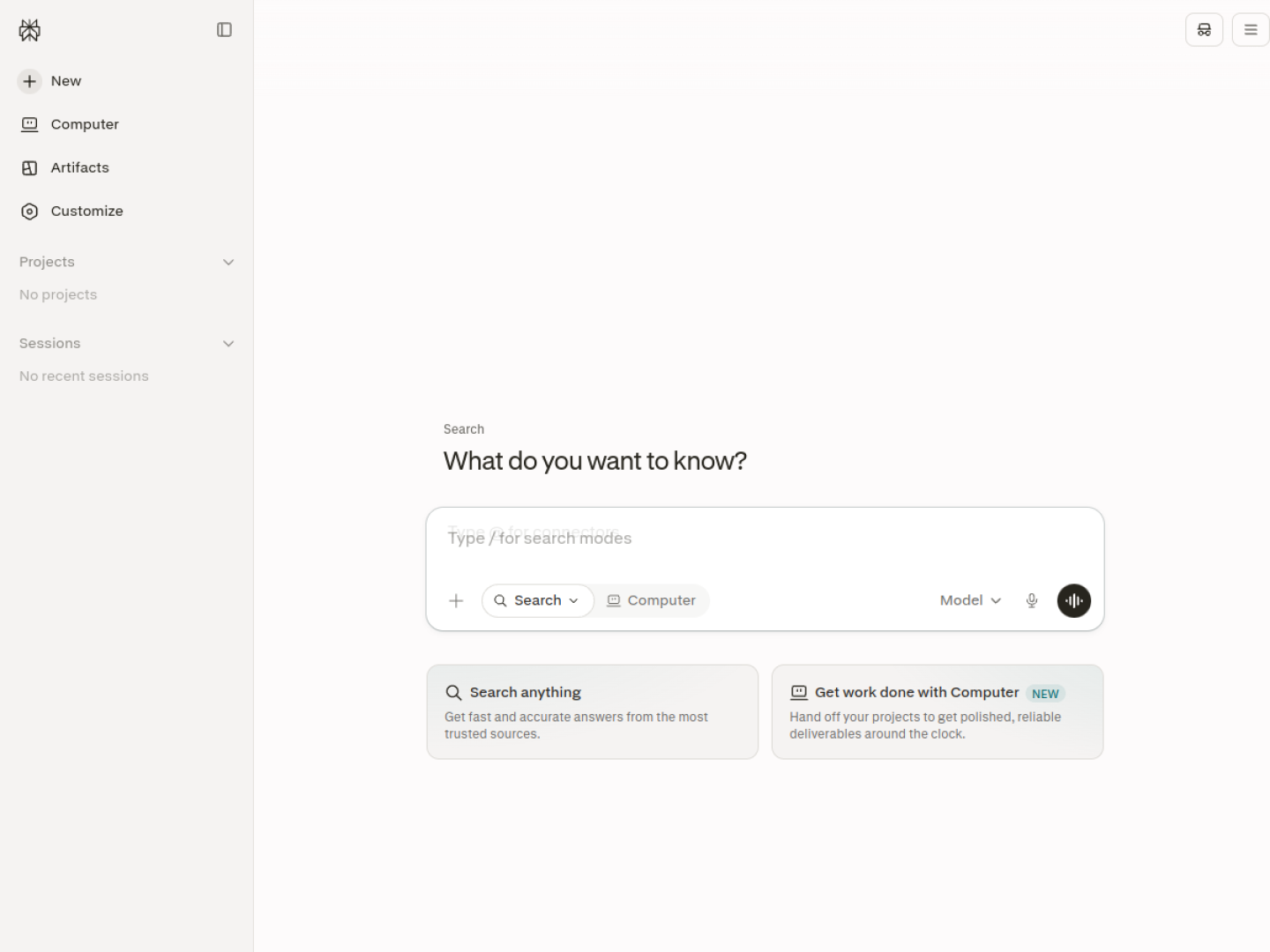The height and width of the screenshot is (952, 1270).
Task: Click the microphone dictation icon
Action: point(1032,601)
